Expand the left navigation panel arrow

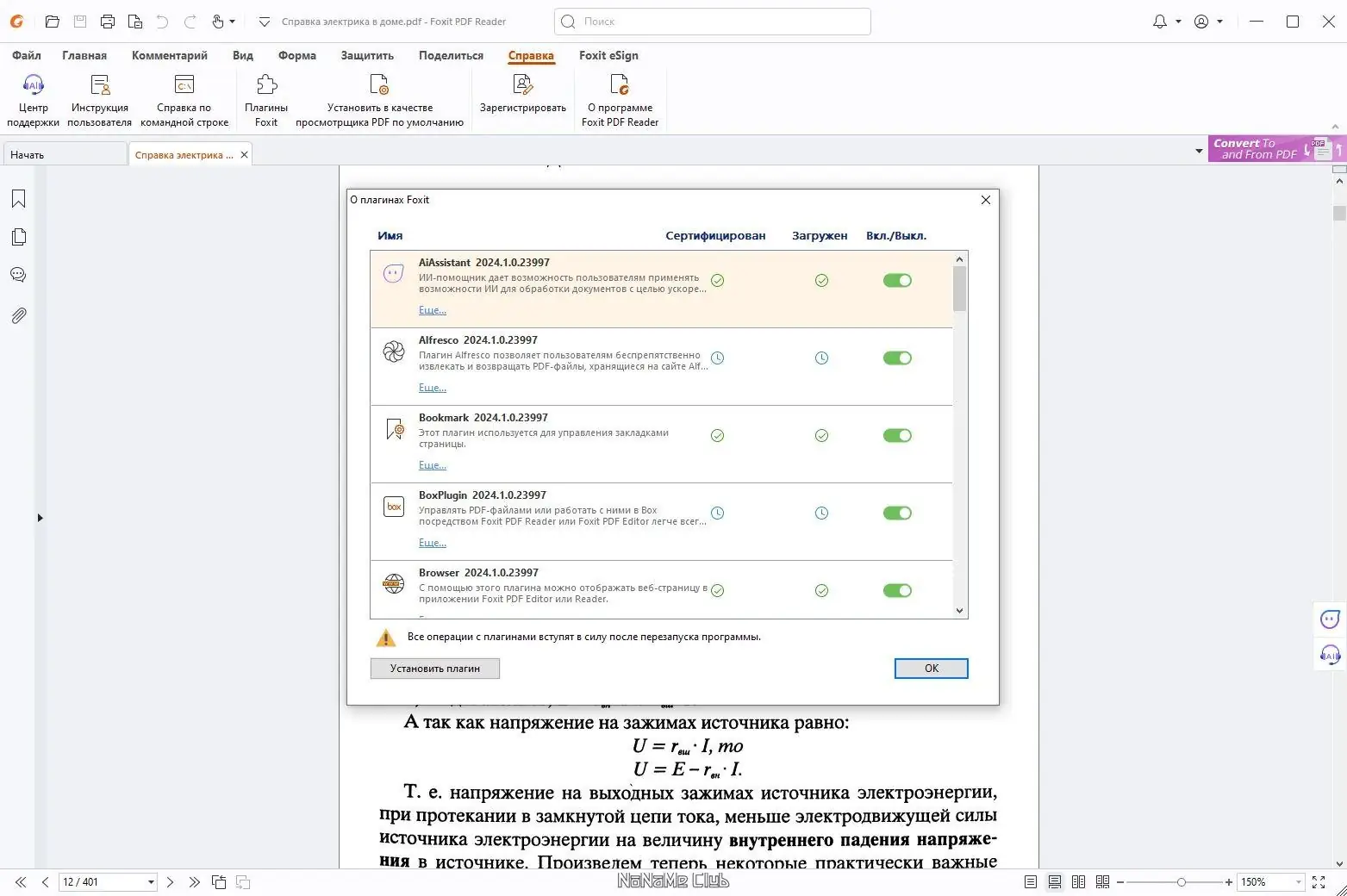click(x=40, y=518)
